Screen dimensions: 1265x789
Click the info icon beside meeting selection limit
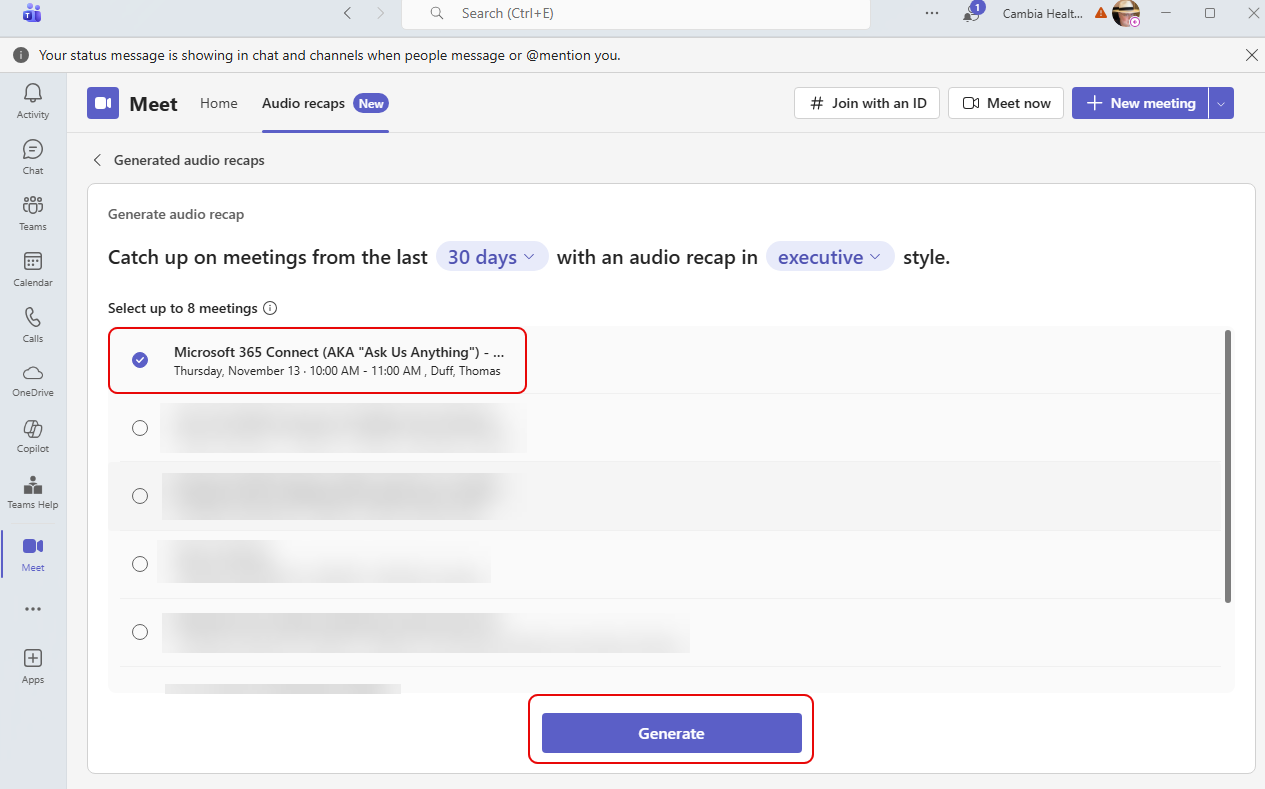tap(270, 308)
